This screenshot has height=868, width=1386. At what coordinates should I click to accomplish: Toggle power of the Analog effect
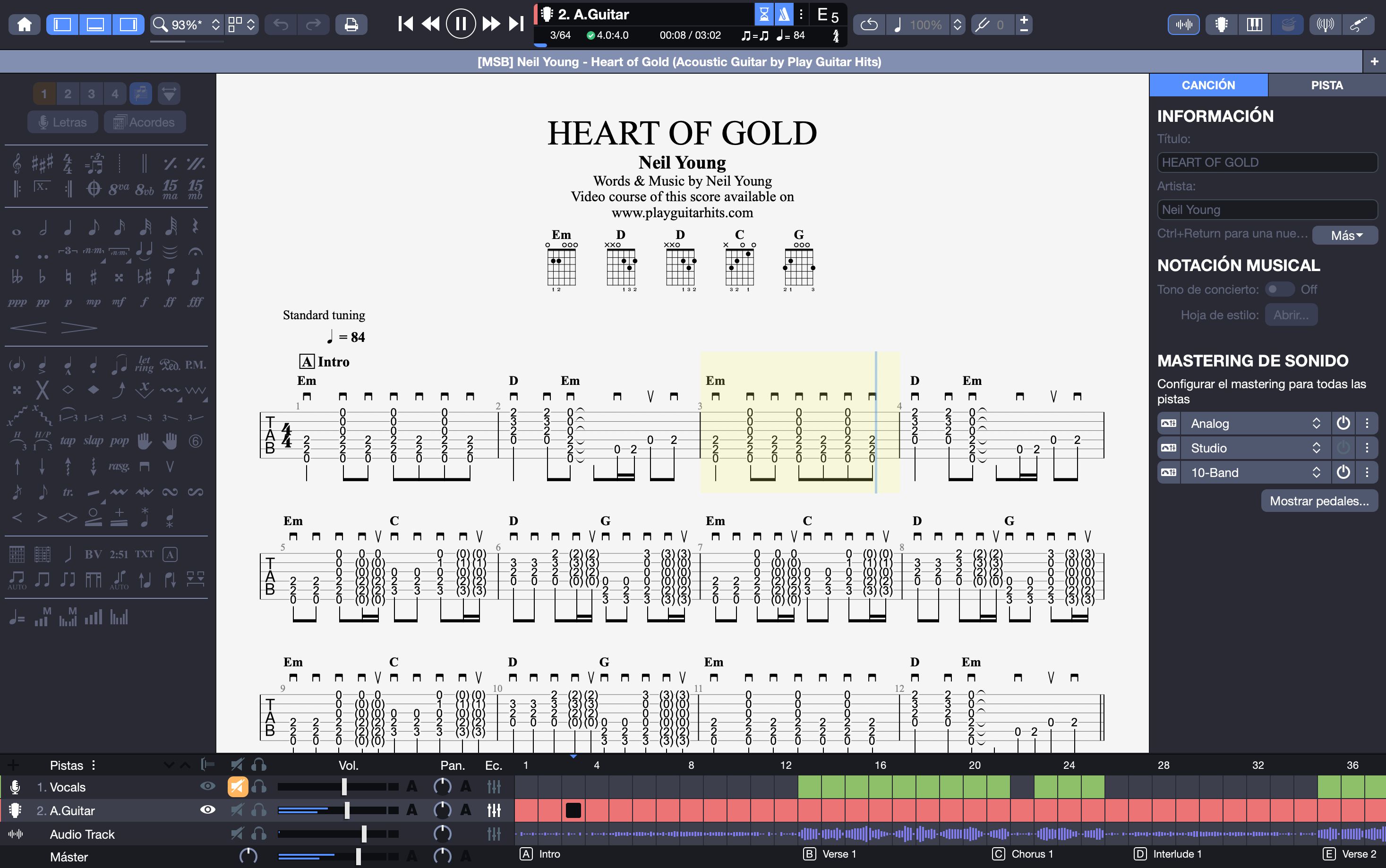[1343, 424]
